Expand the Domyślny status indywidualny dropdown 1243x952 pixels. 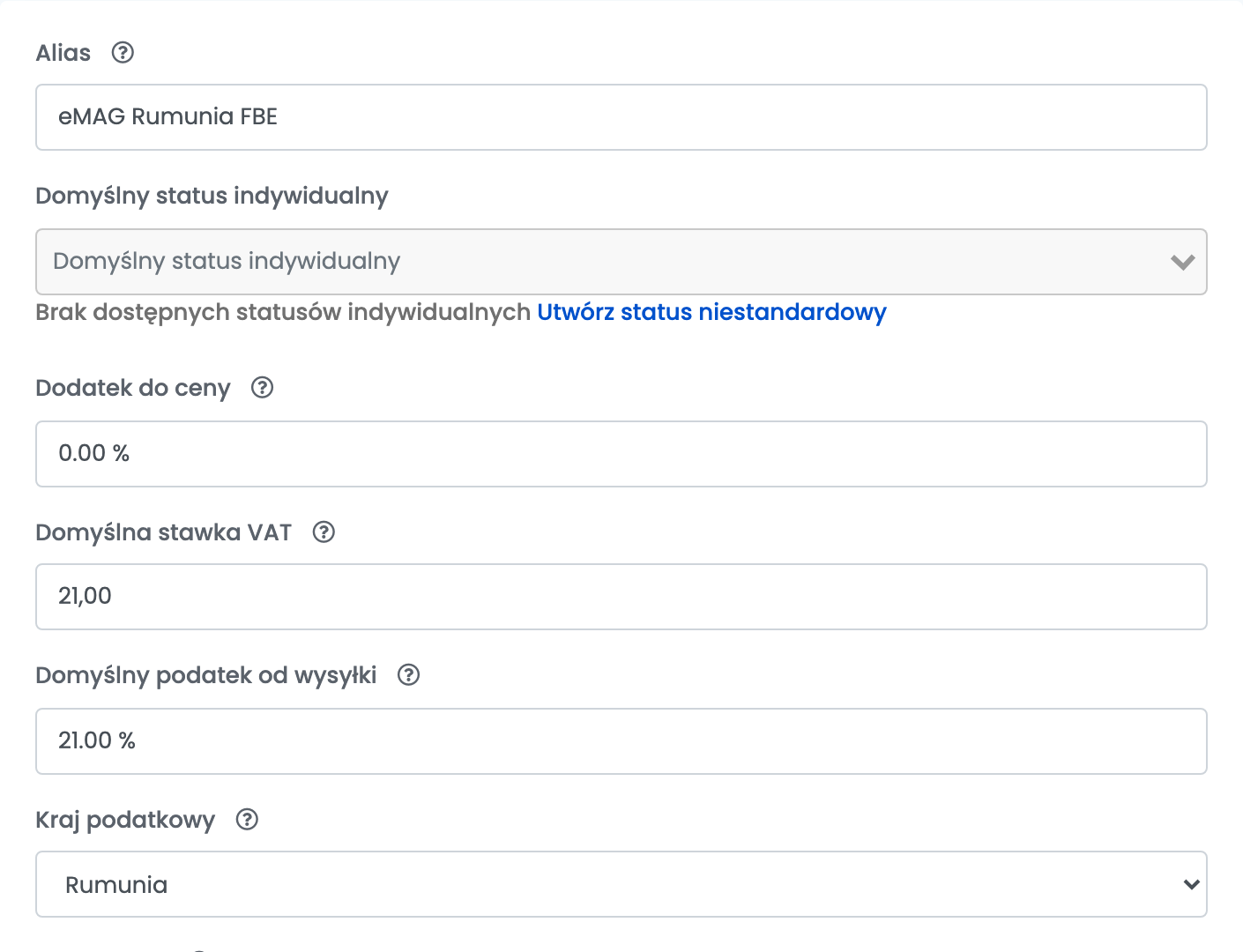(621, 262)
